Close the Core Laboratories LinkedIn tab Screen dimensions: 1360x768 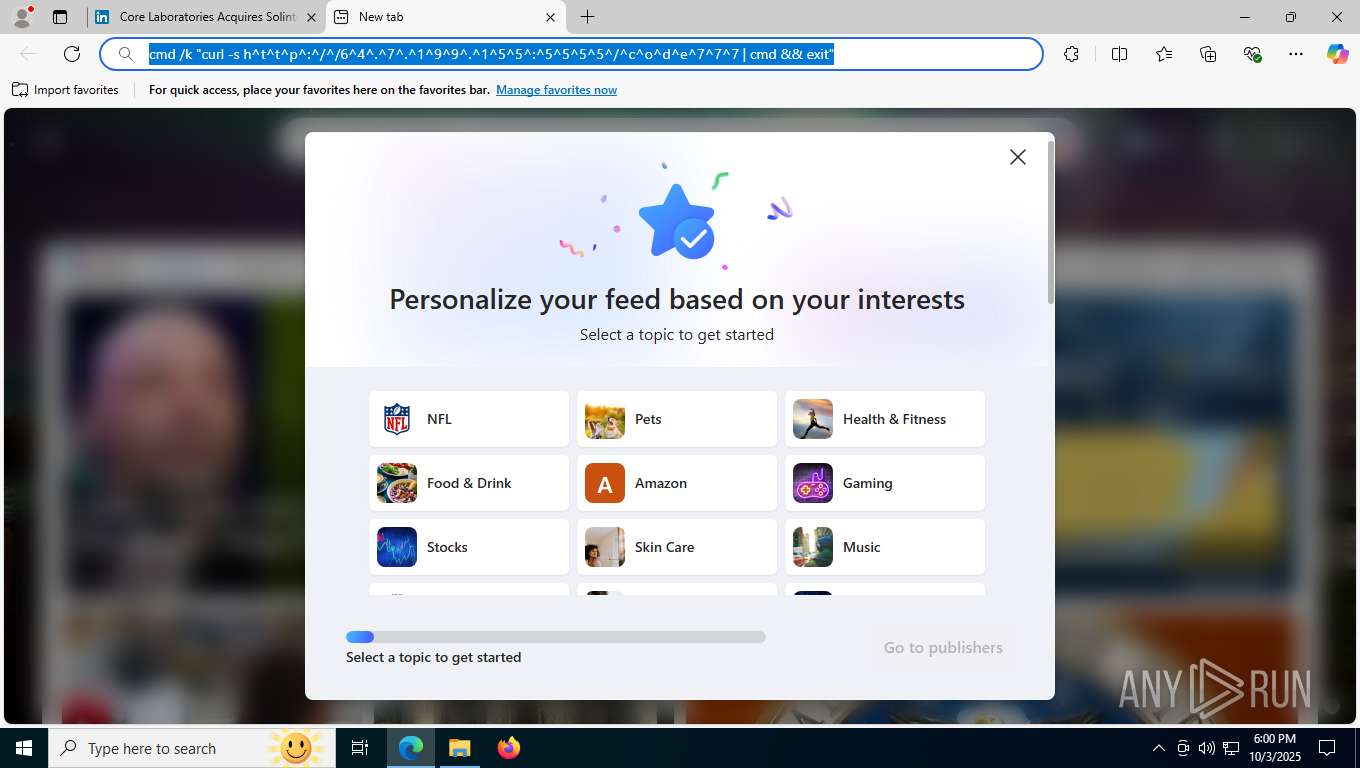tap(311, 17)
